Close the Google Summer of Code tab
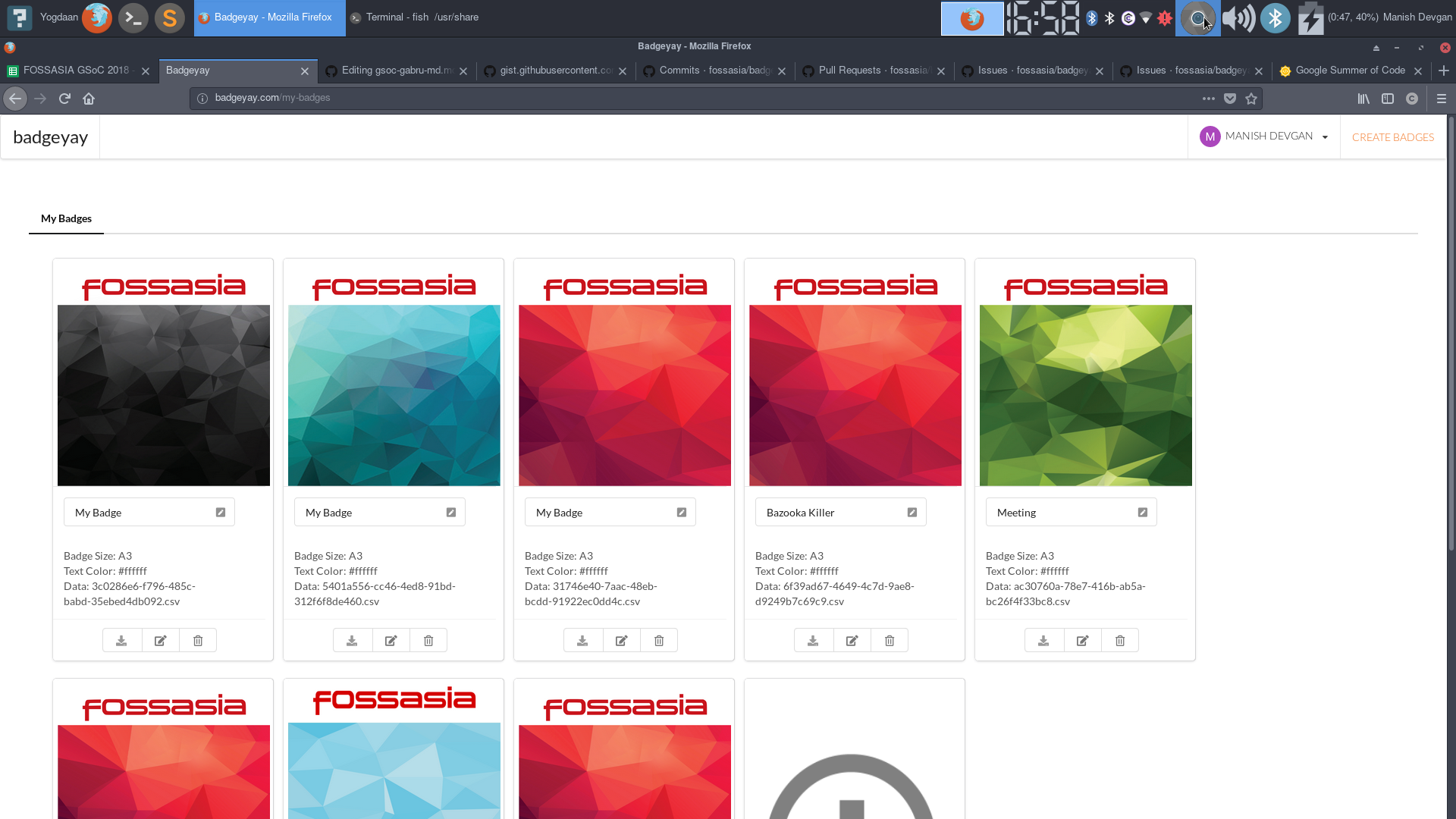Viewport: 1456px width, 819px height. 1418,71
